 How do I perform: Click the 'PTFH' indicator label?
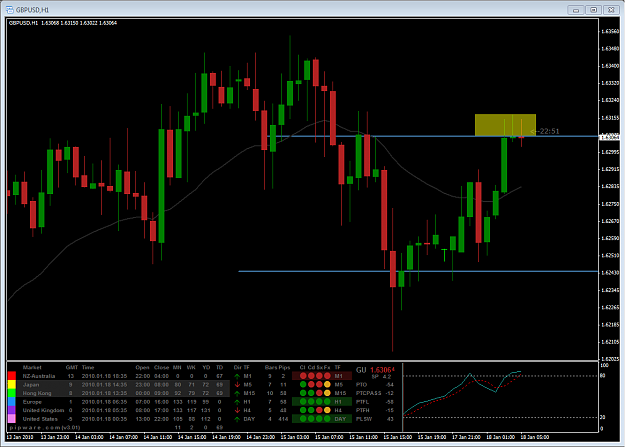[x=363, y=410]
